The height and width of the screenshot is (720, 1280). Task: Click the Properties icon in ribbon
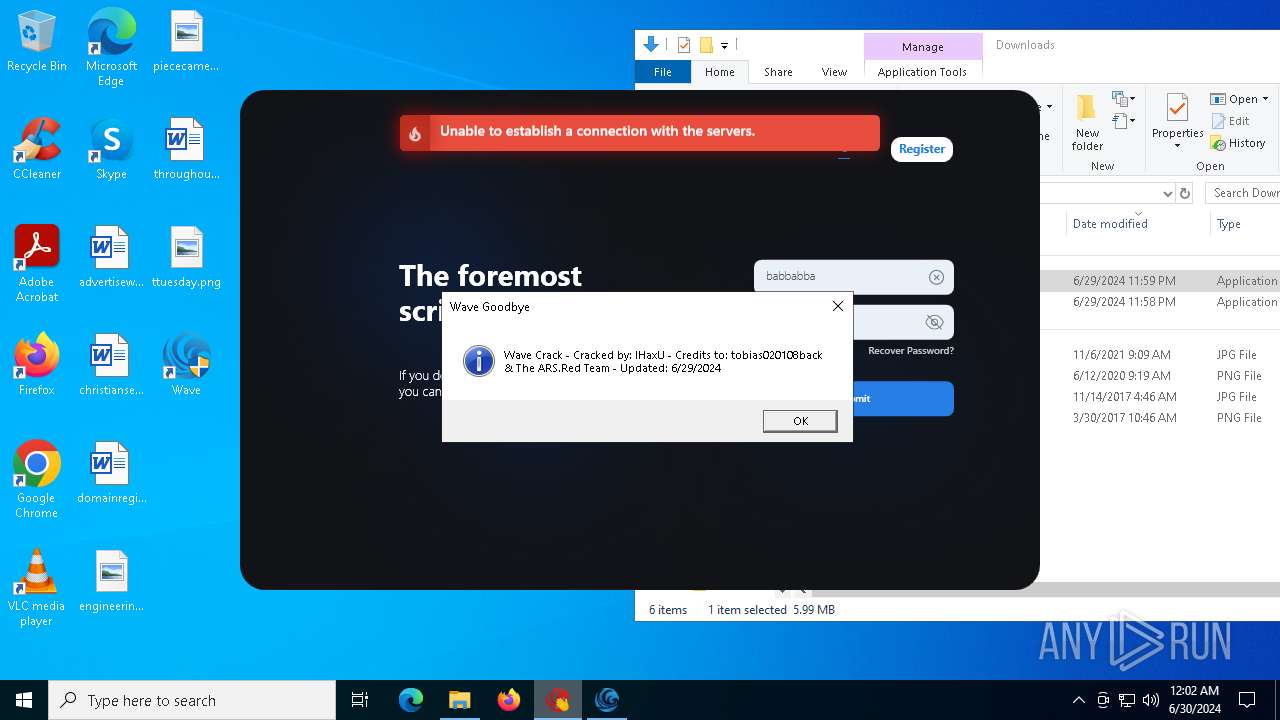coord(1177,108)
